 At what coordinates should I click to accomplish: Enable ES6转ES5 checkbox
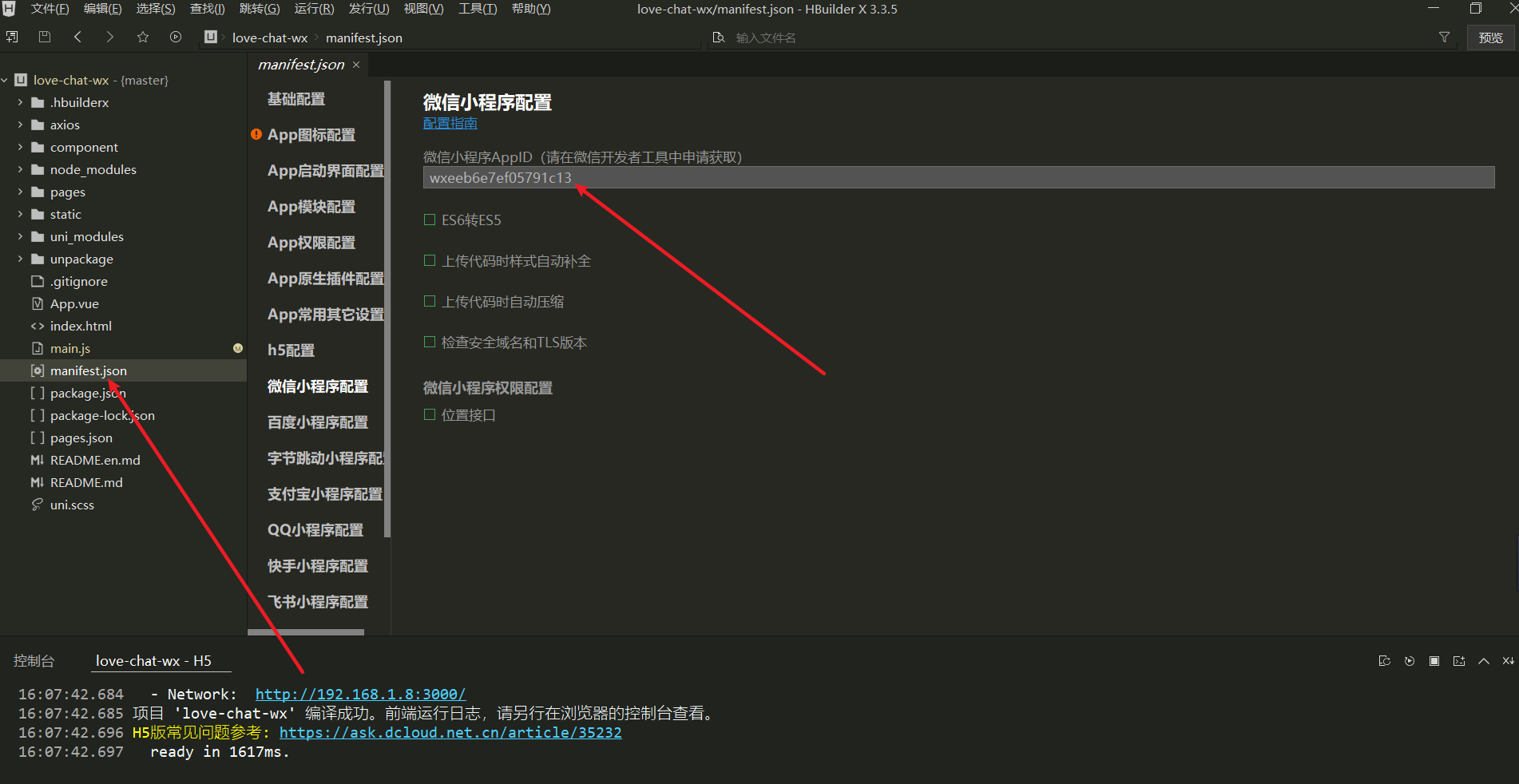pos(430,220)
